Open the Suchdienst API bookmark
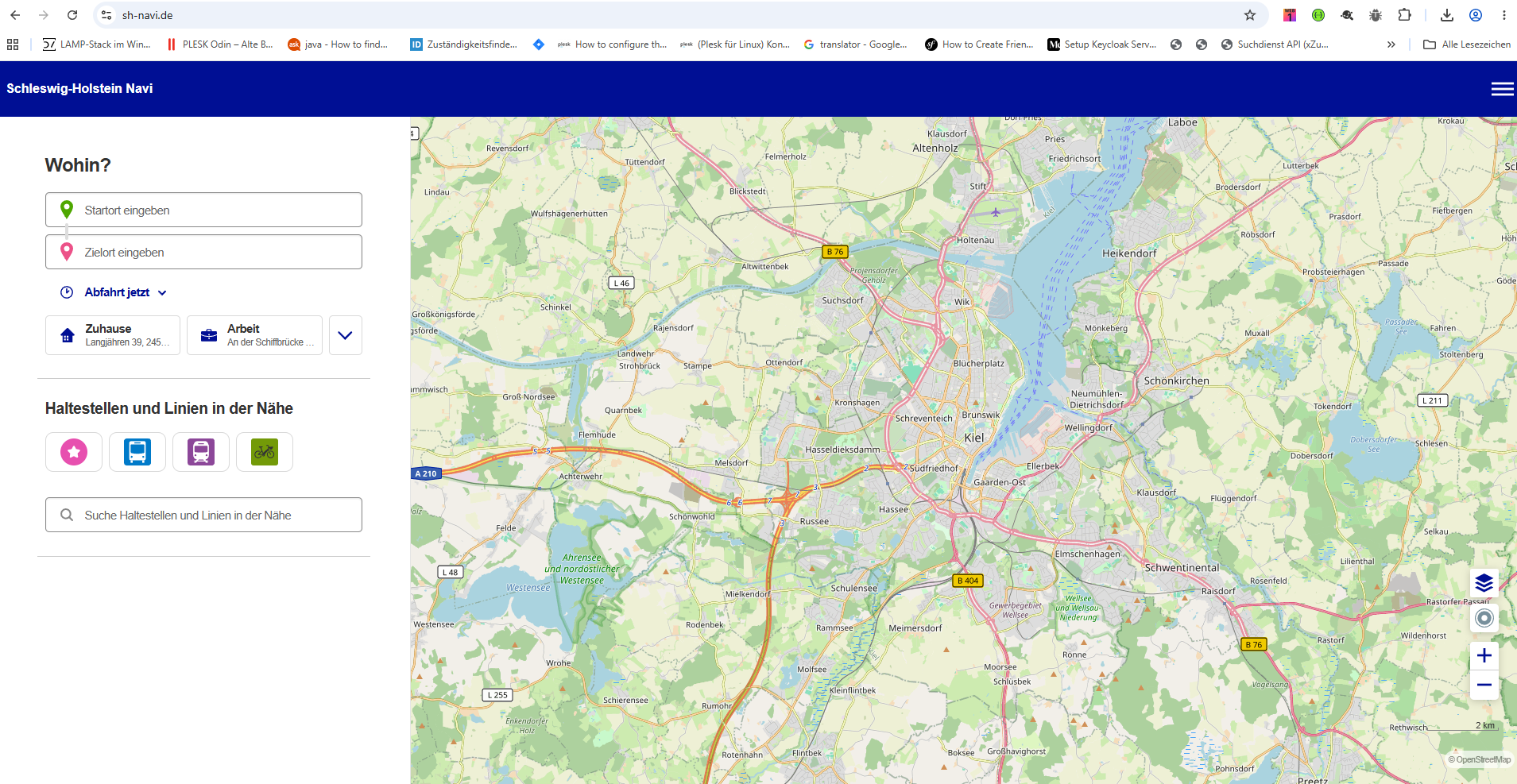Image resolution: width=1517 pixels, height=784 pixels. click(1275, 44)
